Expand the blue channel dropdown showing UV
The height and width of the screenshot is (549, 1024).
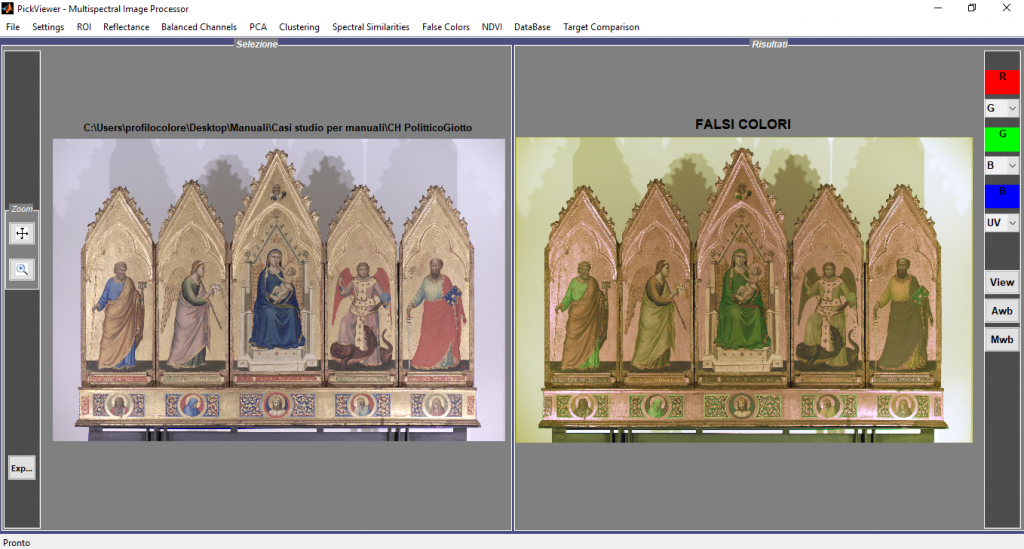pos(1002,223)
